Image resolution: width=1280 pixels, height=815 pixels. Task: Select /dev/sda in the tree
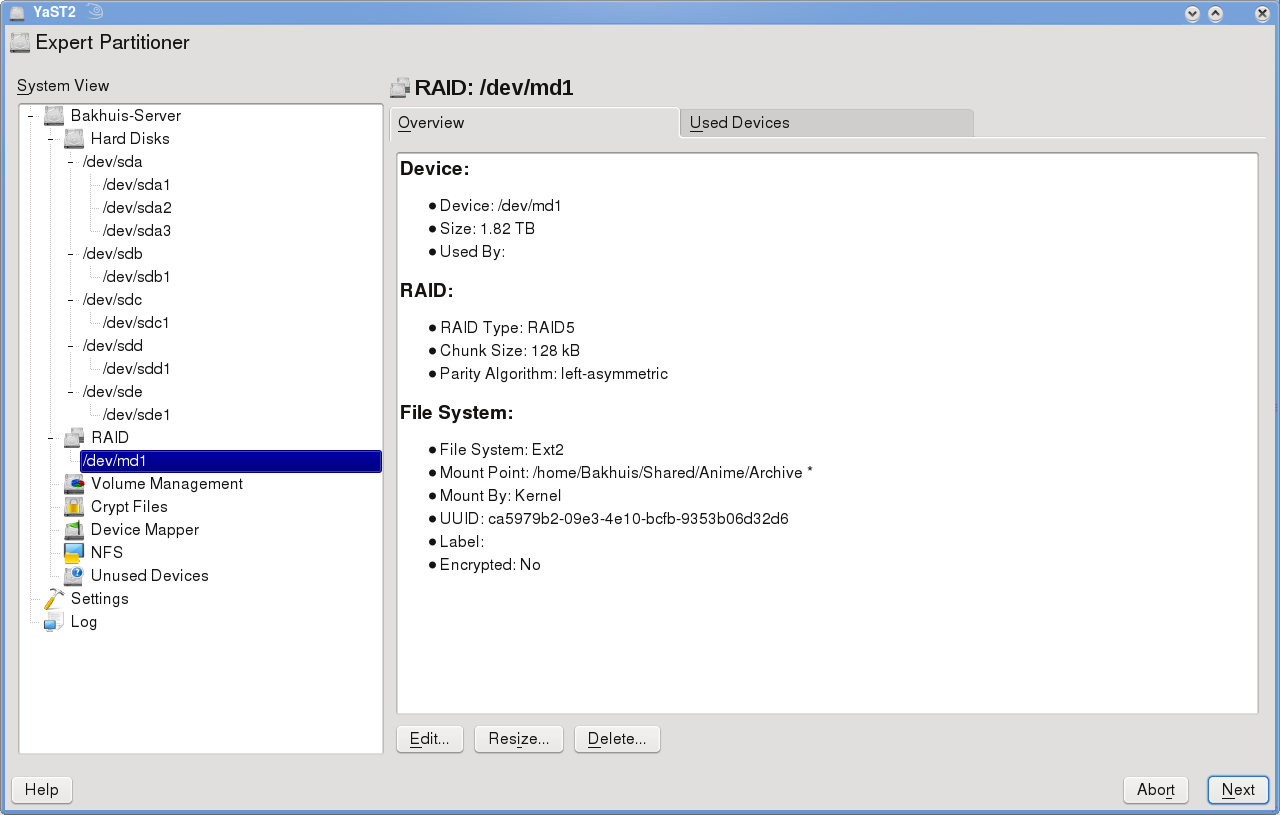(x=113, y=162)
